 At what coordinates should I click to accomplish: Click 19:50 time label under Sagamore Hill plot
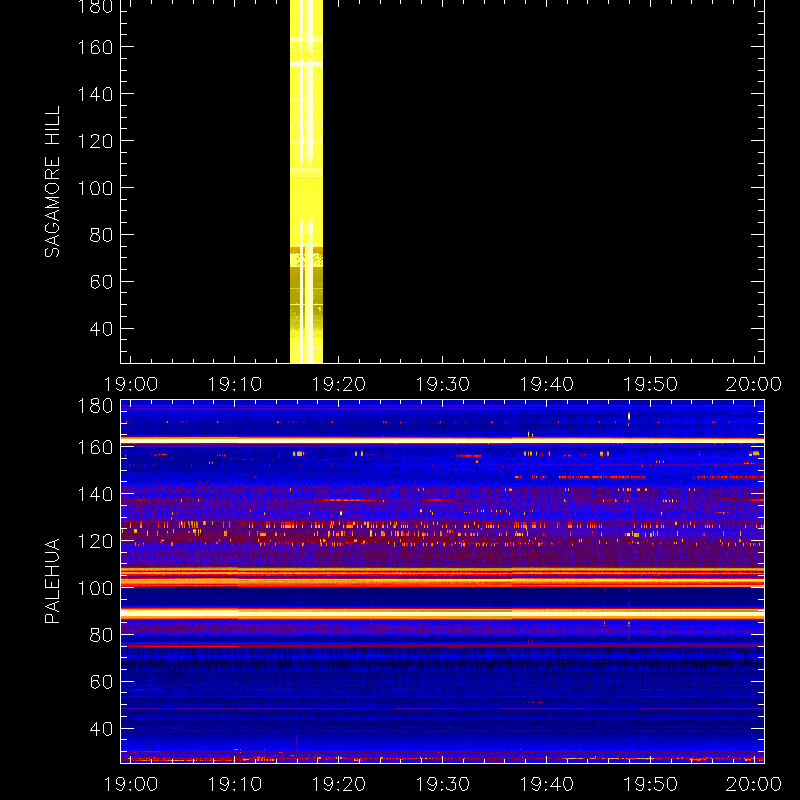click(651, 384)
